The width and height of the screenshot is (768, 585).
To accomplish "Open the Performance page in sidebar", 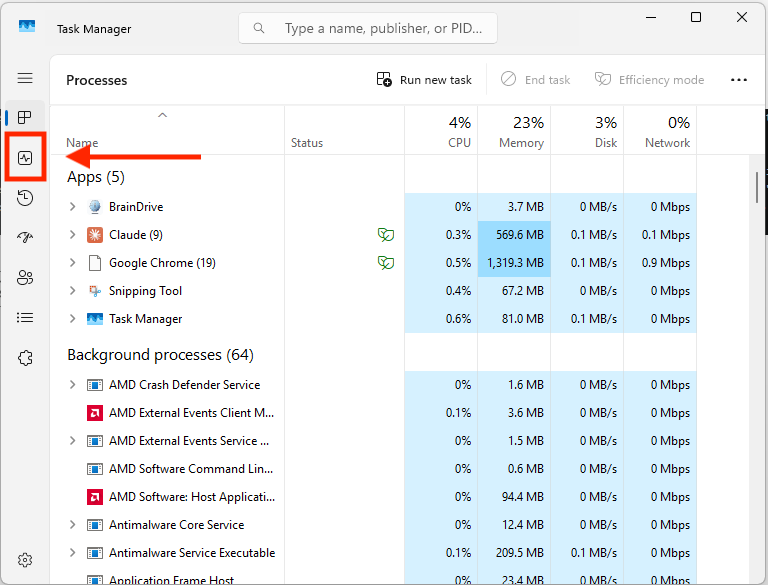I will (25, 158).
